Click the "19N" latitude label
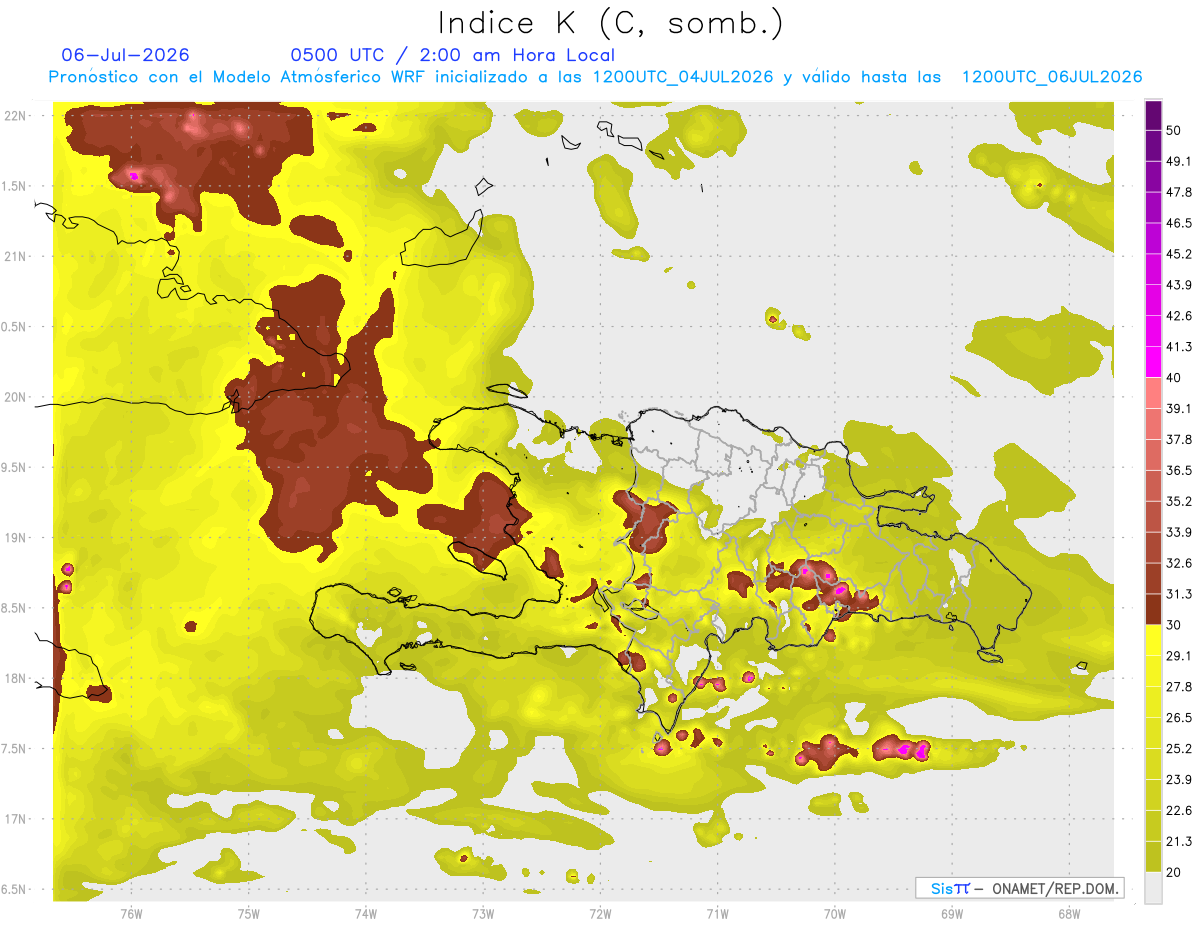Image resolution: width=1200 pixels, height=927 pixels. tap(16, 538)
